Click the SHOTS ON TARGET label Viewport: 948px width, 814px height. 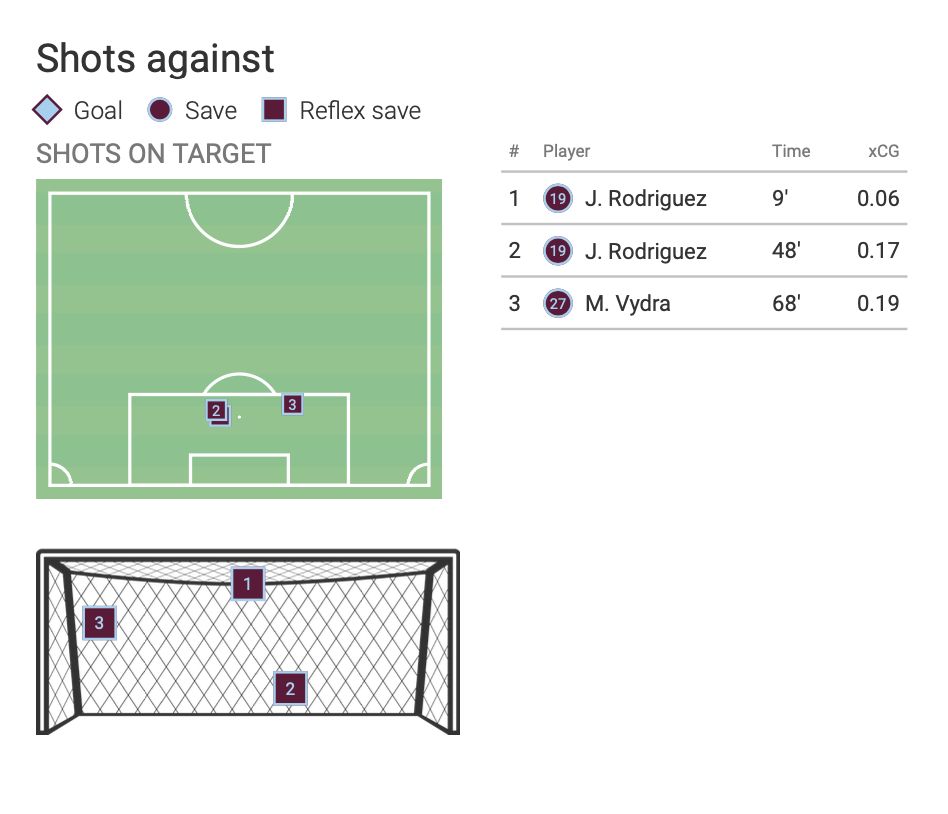pyautogui.click(x=153, y=154)
